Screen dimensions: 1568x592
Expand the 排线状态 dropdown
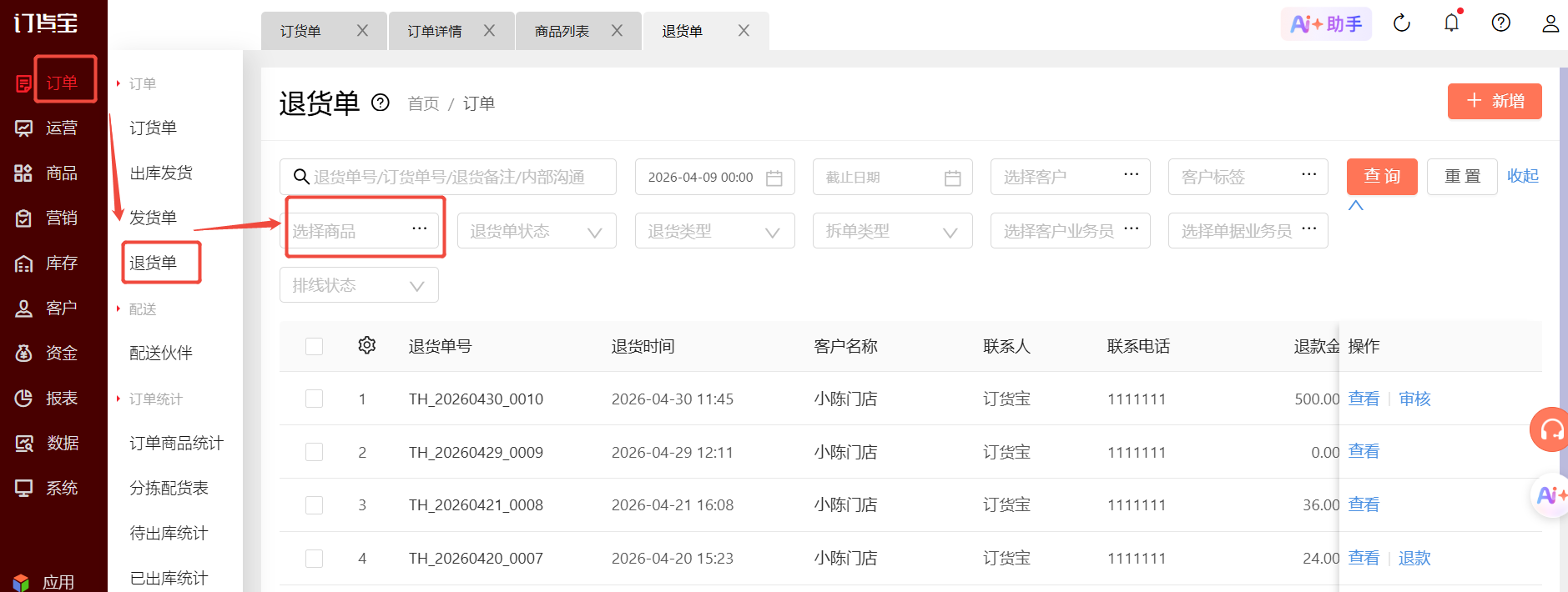pyautogui.click(x=359, y=285)
